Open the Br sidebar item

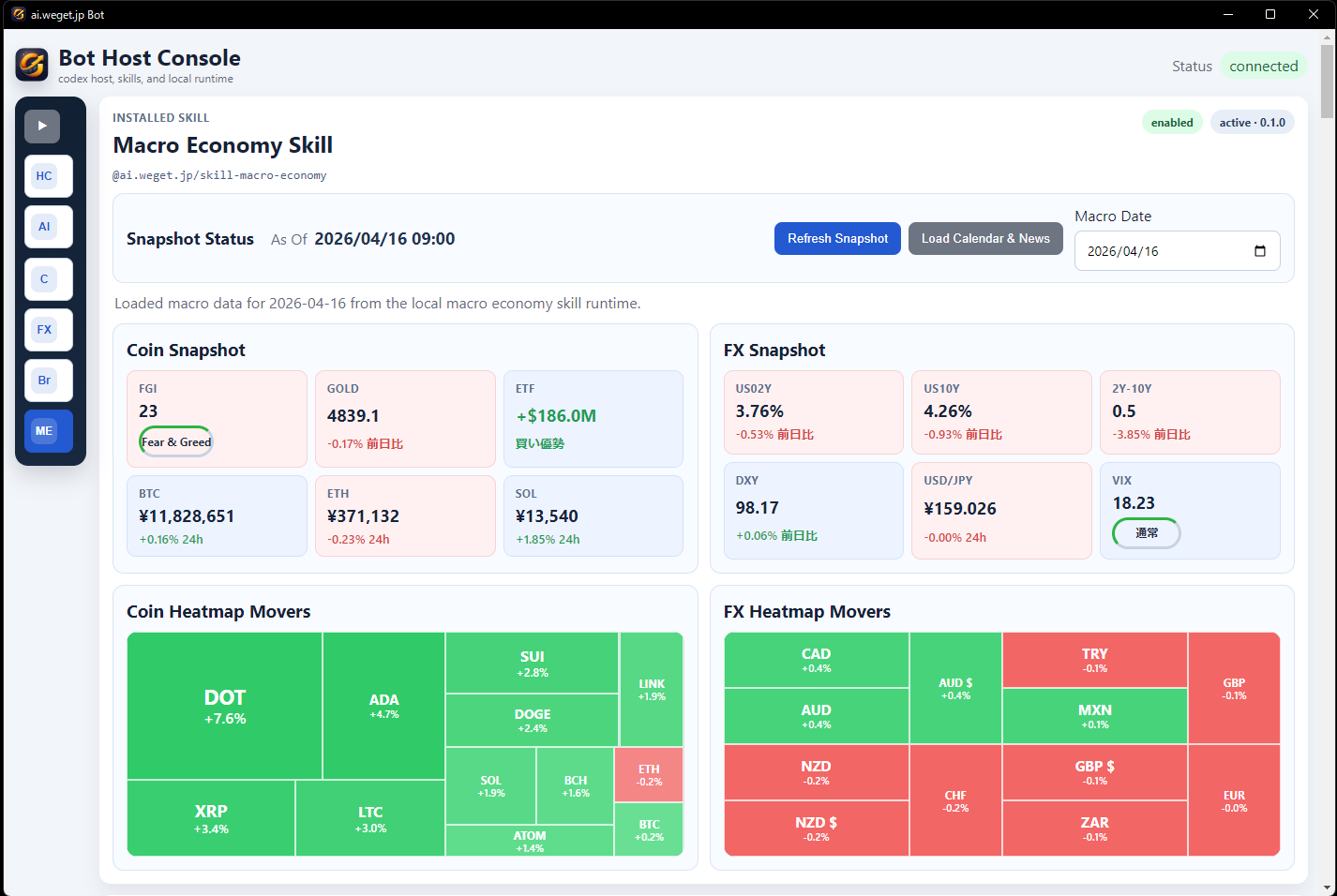49,381
